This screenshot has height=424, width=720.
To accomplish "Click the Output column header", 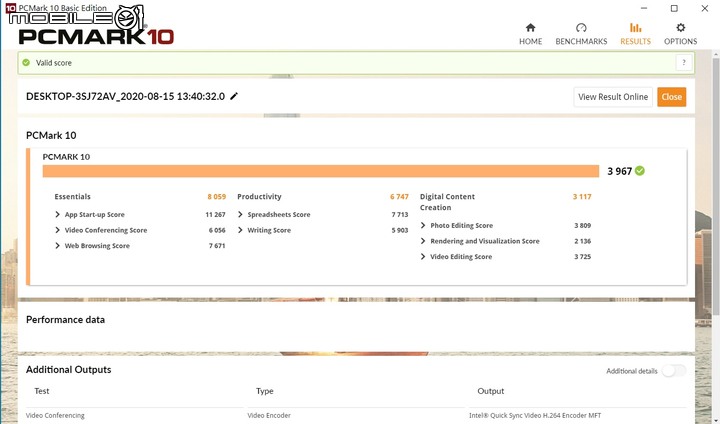I will point(490,391).
